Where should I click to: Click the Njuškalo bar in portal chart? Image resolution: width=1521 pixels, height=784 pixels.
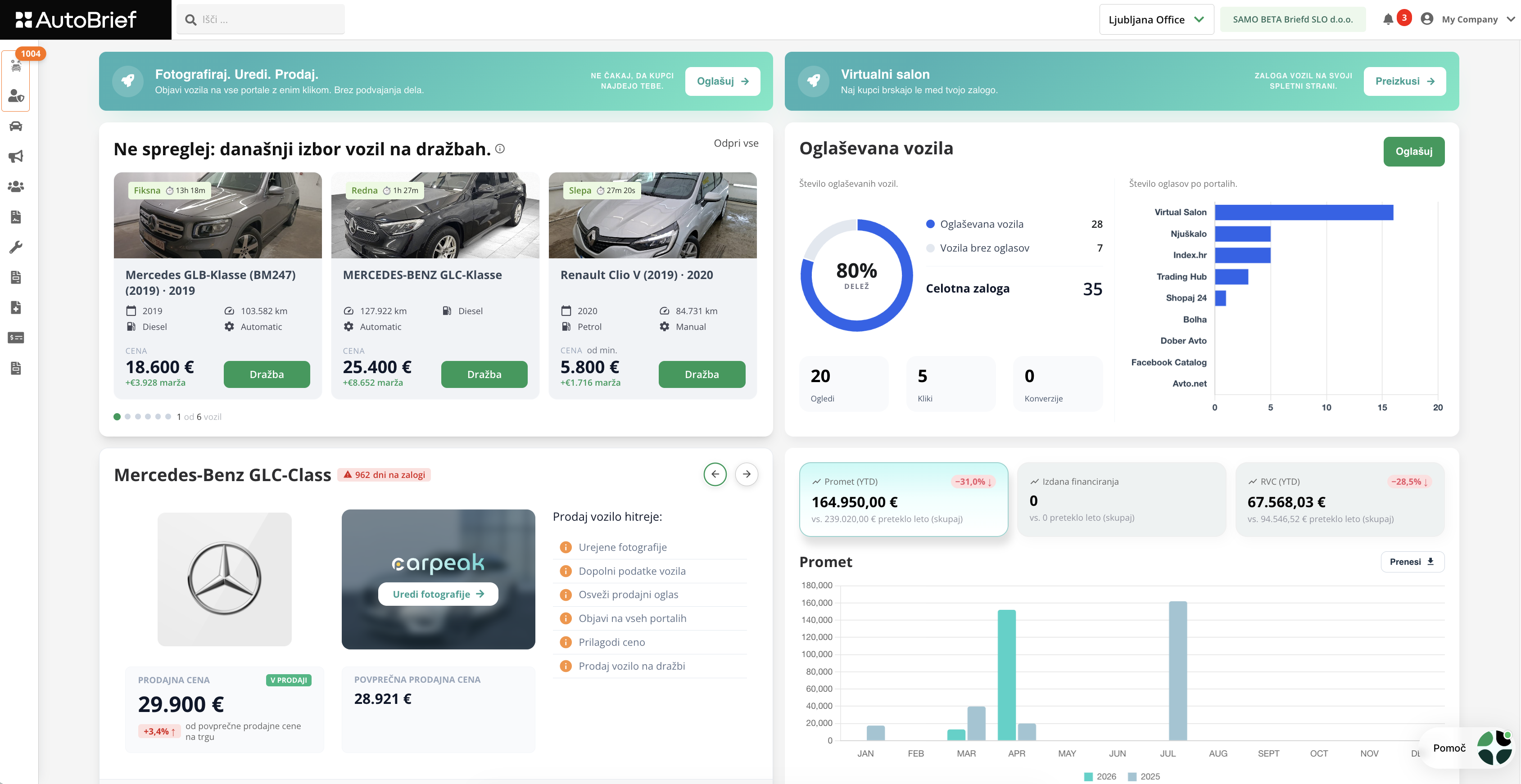pyautogui.click(x=1242, y=234)
